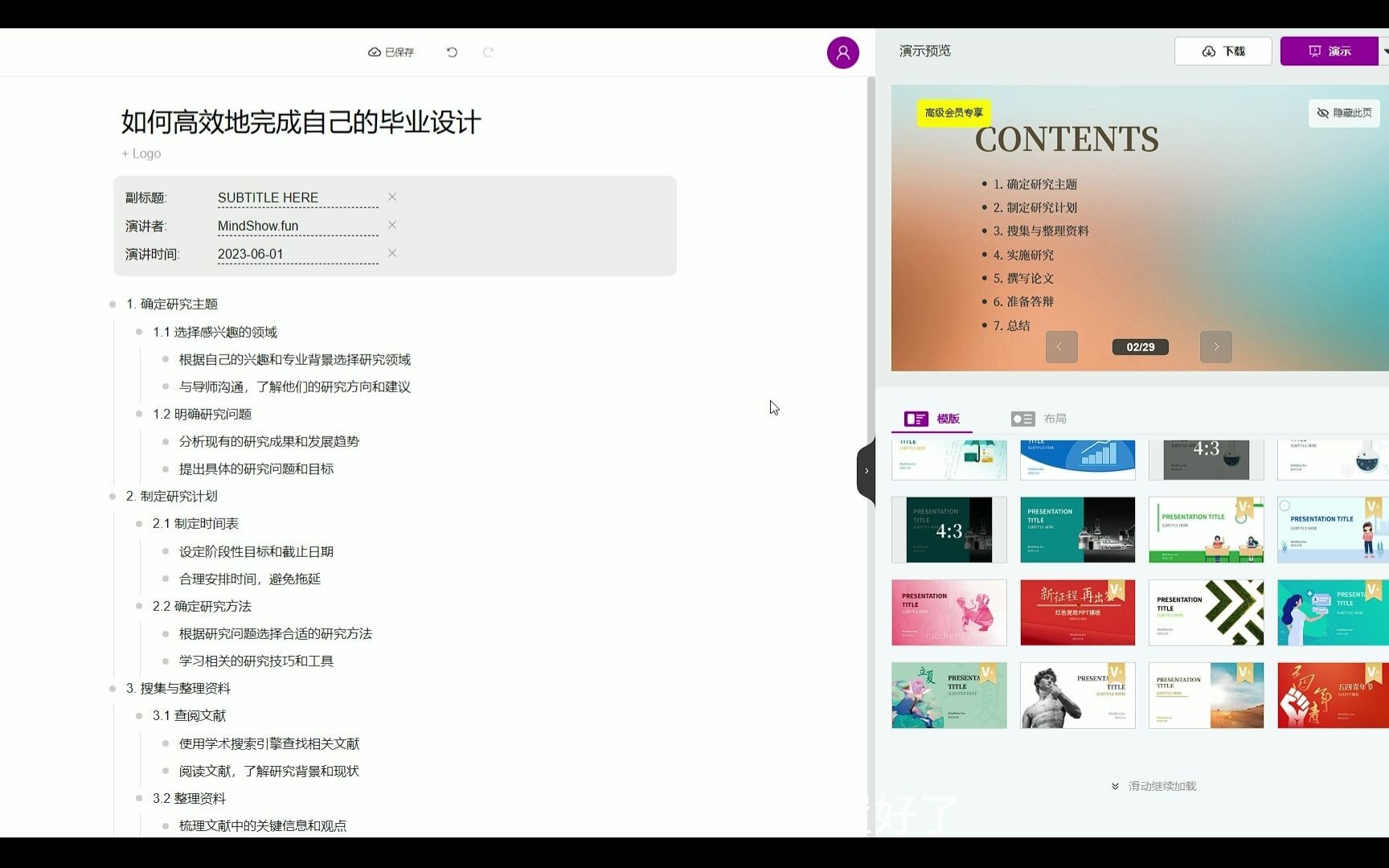
Task: Select outline item 3.2 整理资料
Action: coord(190,798)
